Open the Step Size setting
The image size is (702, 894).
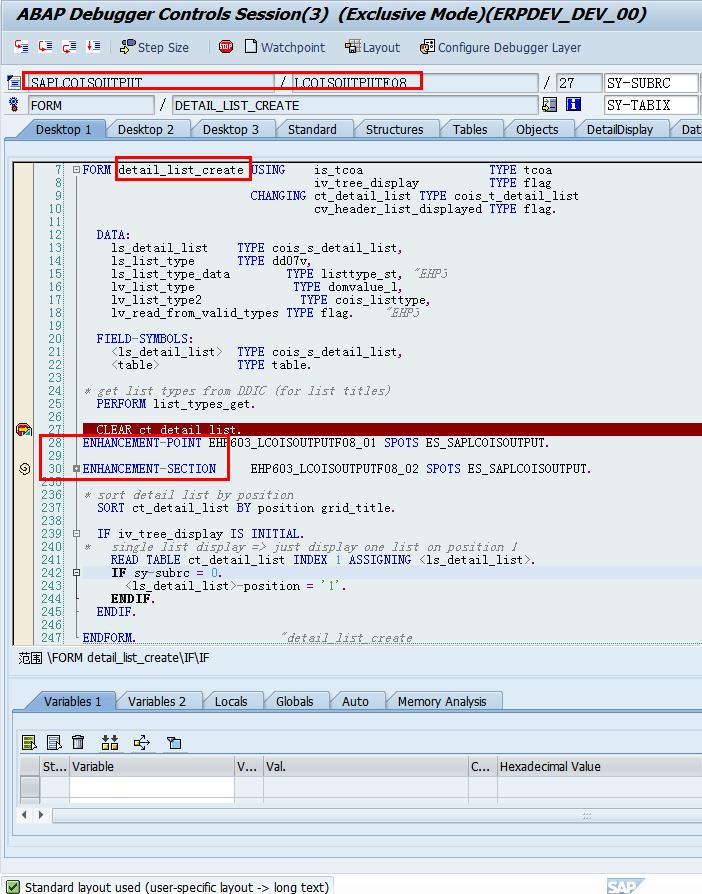coord(154,47)
